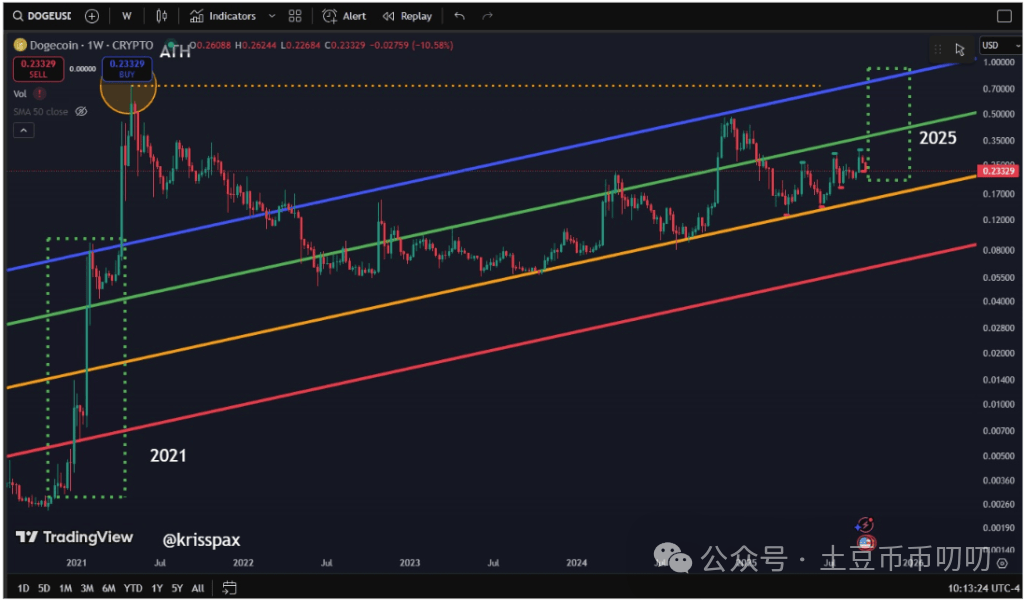This screenshot has width=1024, height=600.
Task: Select the ATH text label on chart
Action: [x=175, y=52]
